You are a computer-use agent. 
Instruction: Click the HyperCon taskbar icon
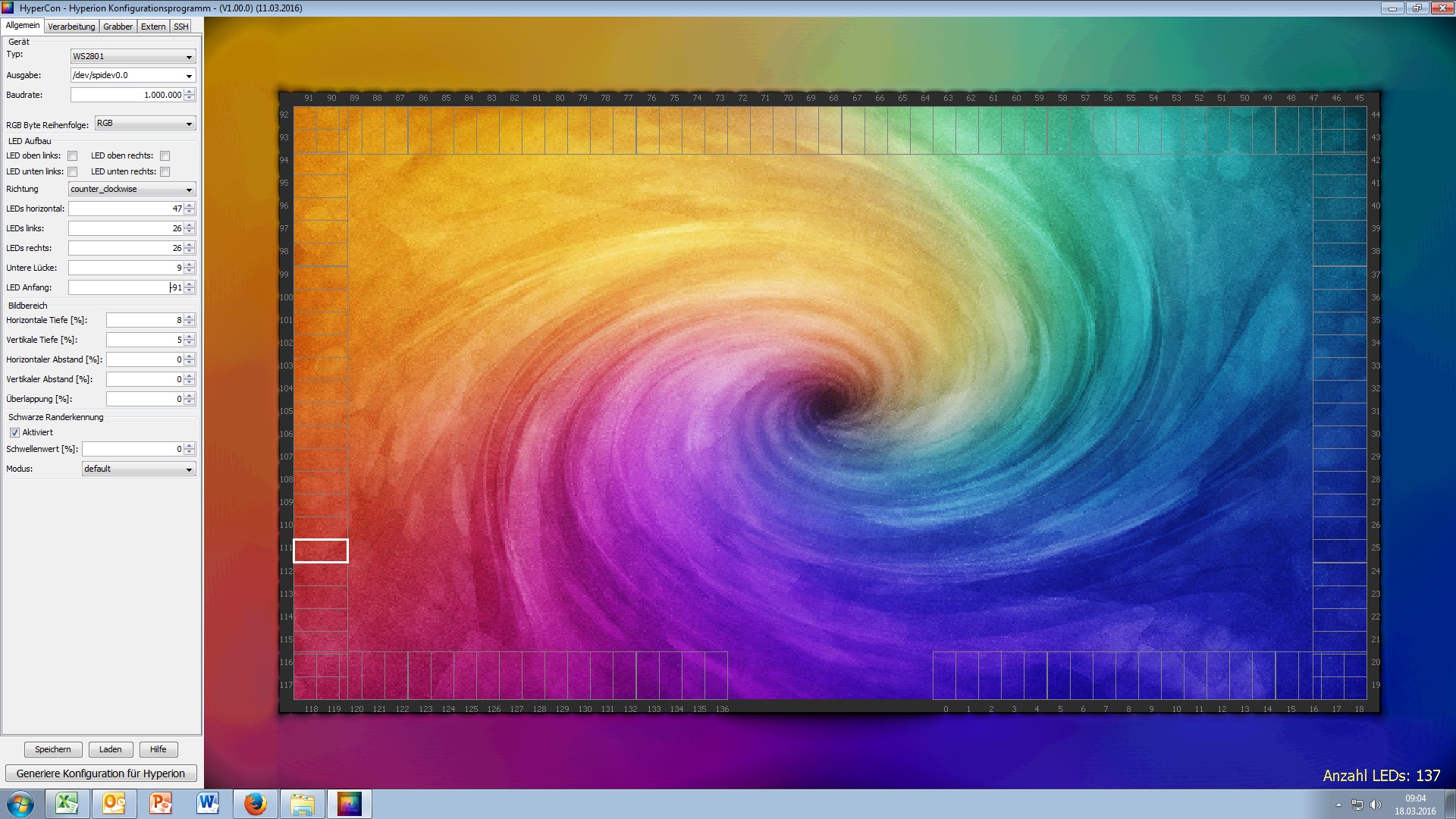349,804
